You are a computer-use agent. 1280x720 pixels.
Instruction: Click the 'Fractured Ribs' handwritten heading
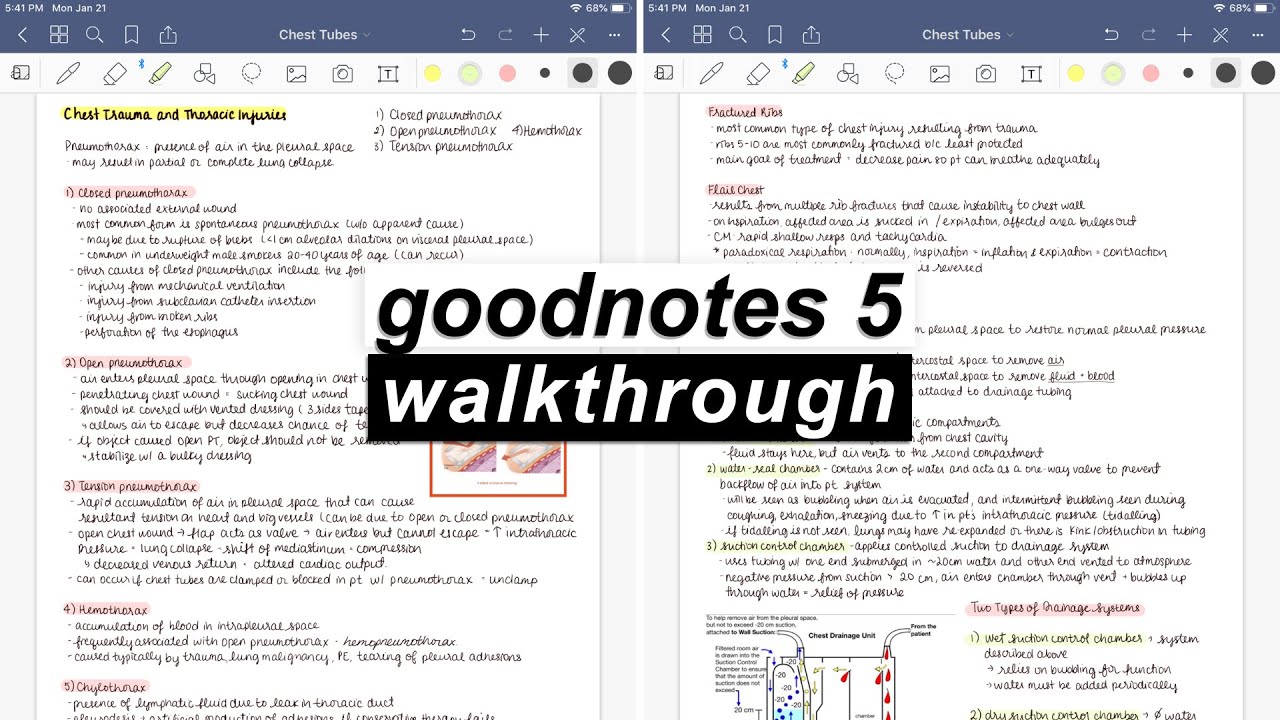(745, 112)
